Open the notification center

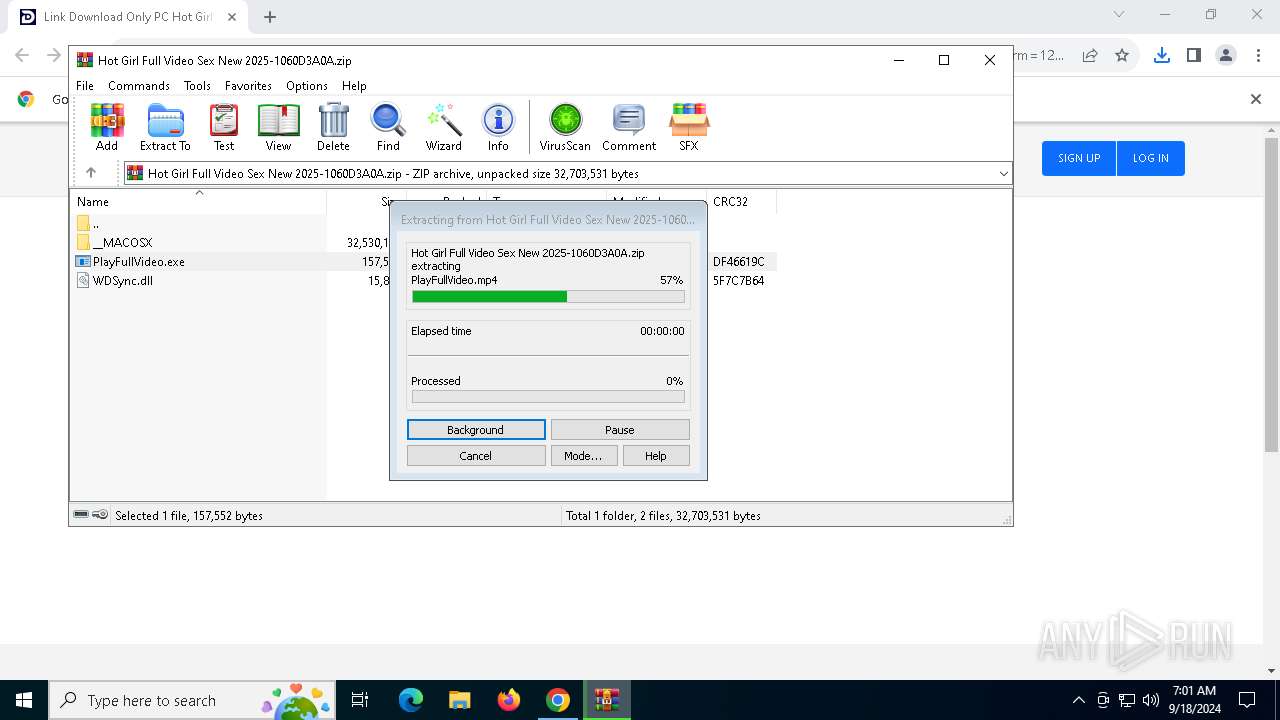pyautogui.click(x=1247, y=700)
